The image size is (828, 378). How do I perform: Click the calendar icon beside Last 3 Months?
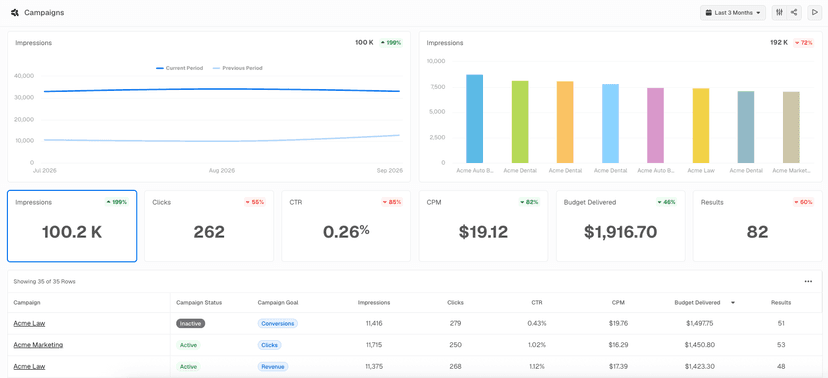(x=708, y=13)
